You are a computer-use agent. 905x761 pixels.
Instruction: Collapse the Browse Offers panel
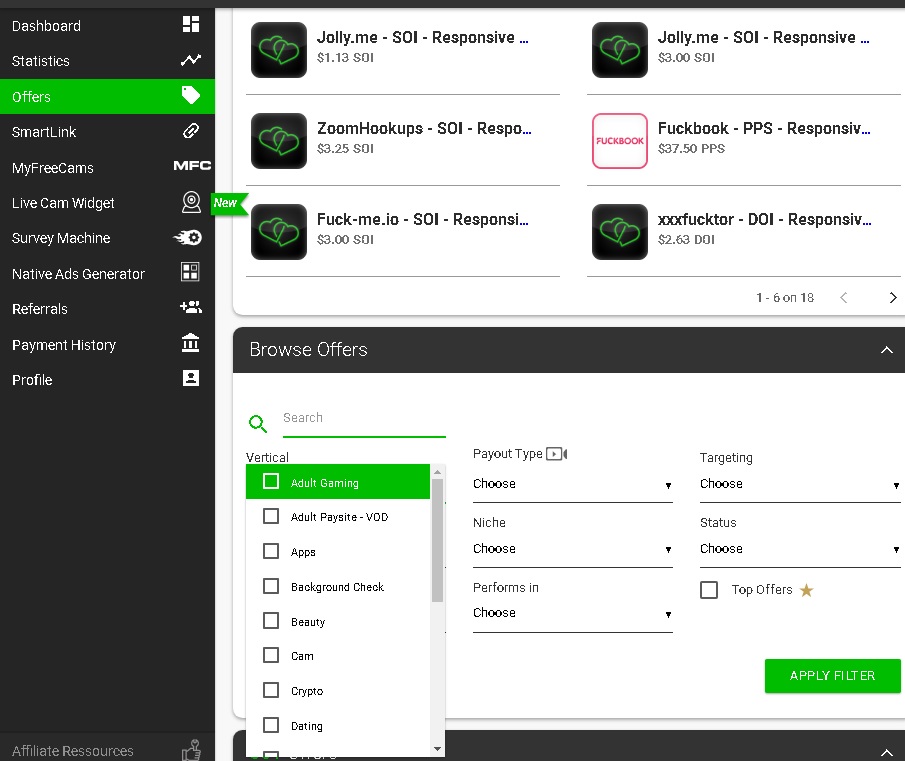coord(887,350)
